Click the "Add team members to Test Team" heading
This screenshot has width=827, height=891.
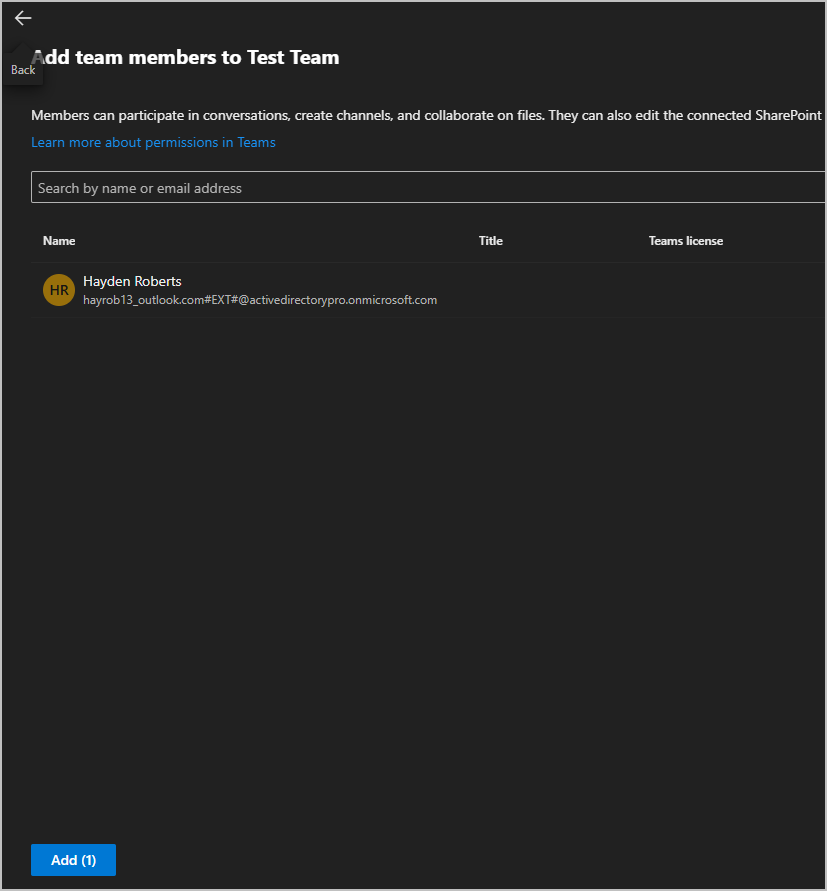point(185,57)
